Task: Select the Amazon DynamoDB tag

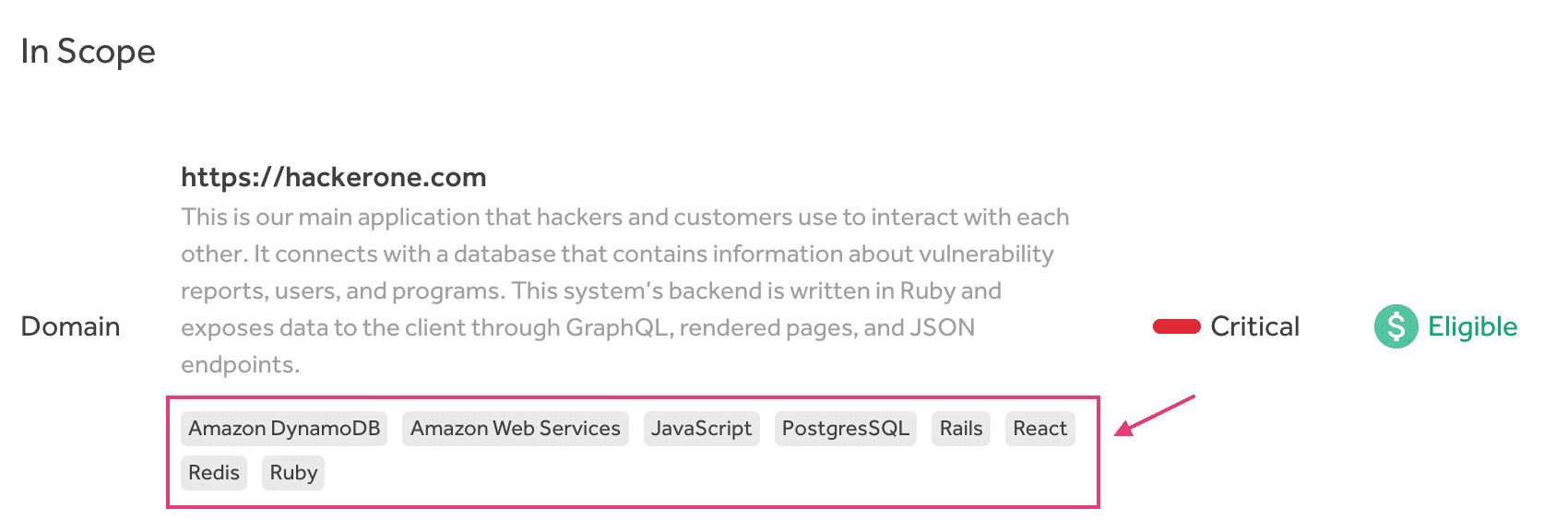Action: (284, 429)
